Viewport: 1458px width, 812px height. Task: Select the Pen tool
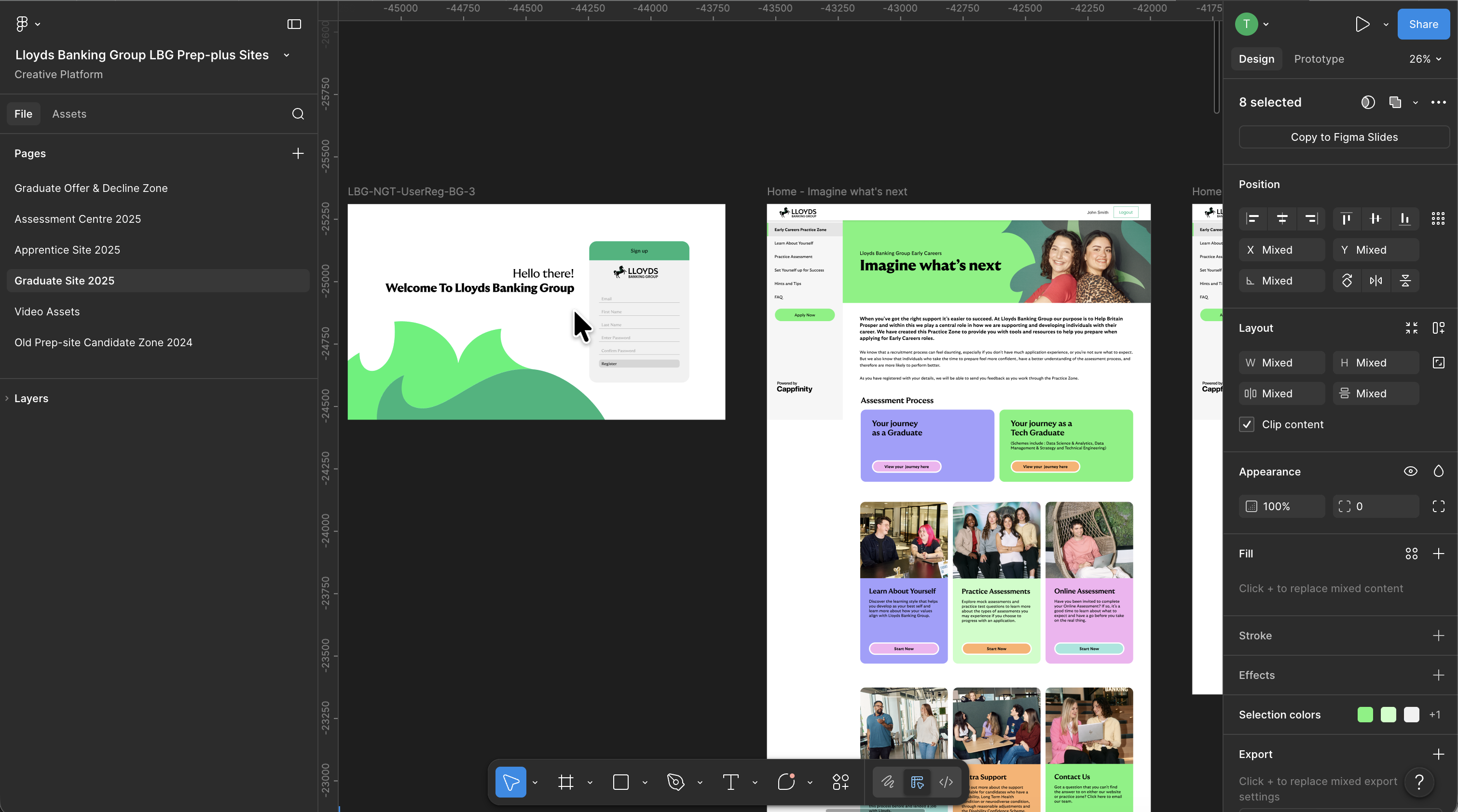pos(675,782)
